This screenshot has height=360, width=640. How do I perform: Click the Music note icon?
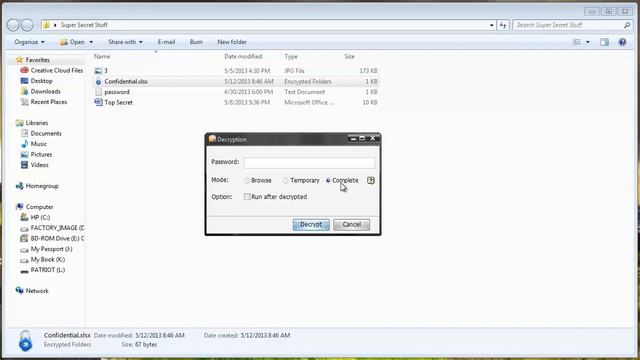[24, 144]
